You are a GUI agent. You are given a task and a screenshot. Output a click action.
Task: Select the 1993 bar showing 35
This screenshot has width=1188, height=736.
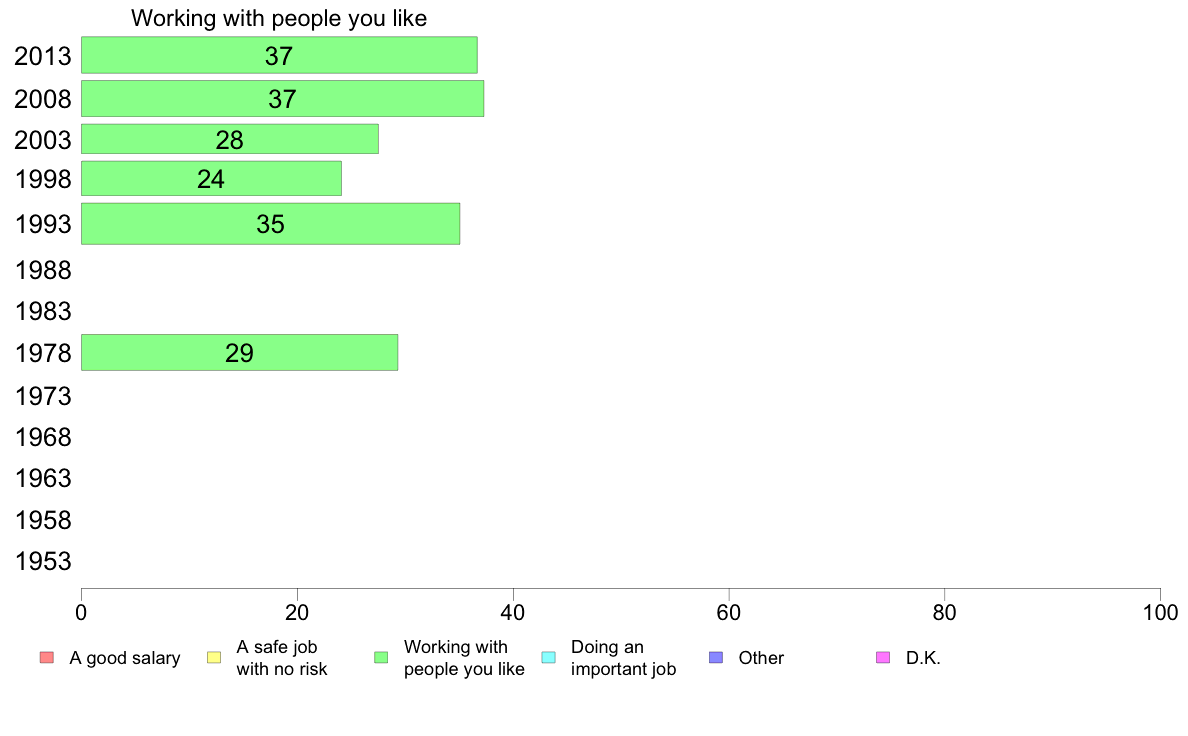(x=270, y=224)
